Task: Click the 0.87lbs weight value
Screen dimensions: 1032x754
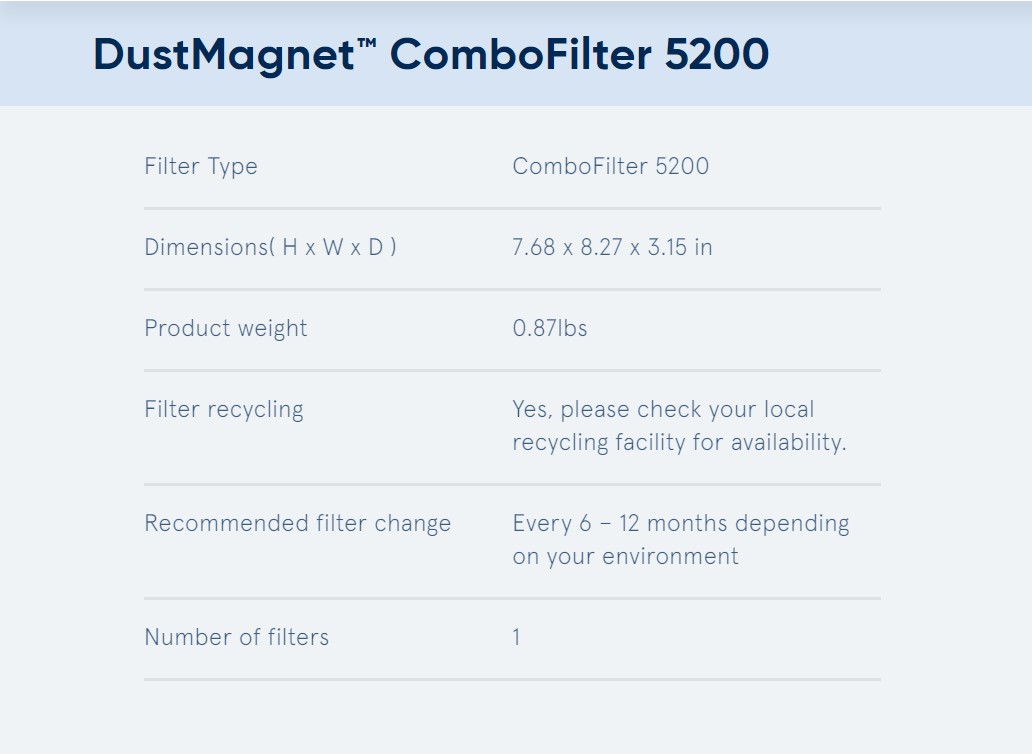Action: [550, 328]
